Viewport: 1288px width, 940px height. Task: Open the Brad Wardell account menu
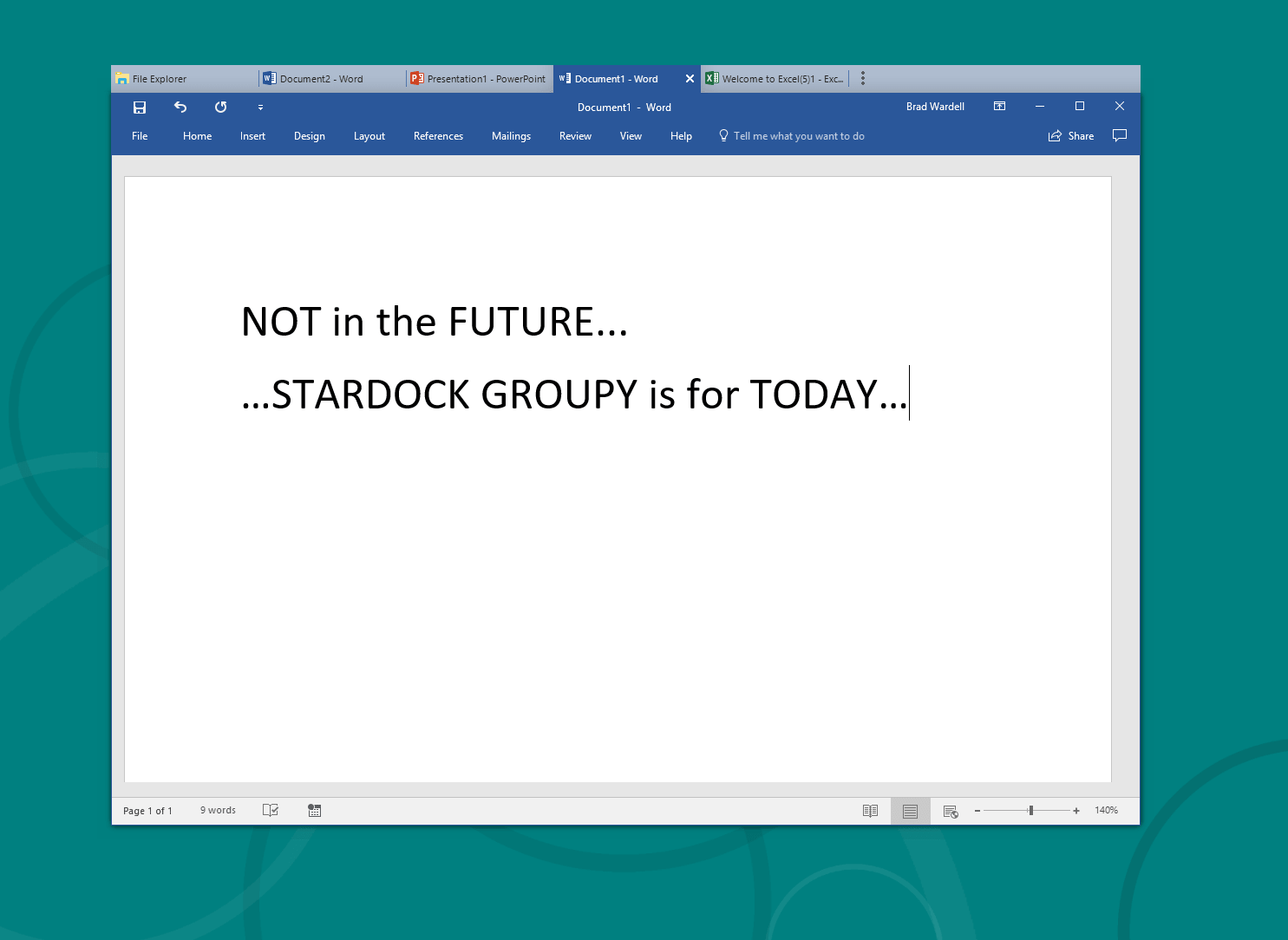click(935, 107)
